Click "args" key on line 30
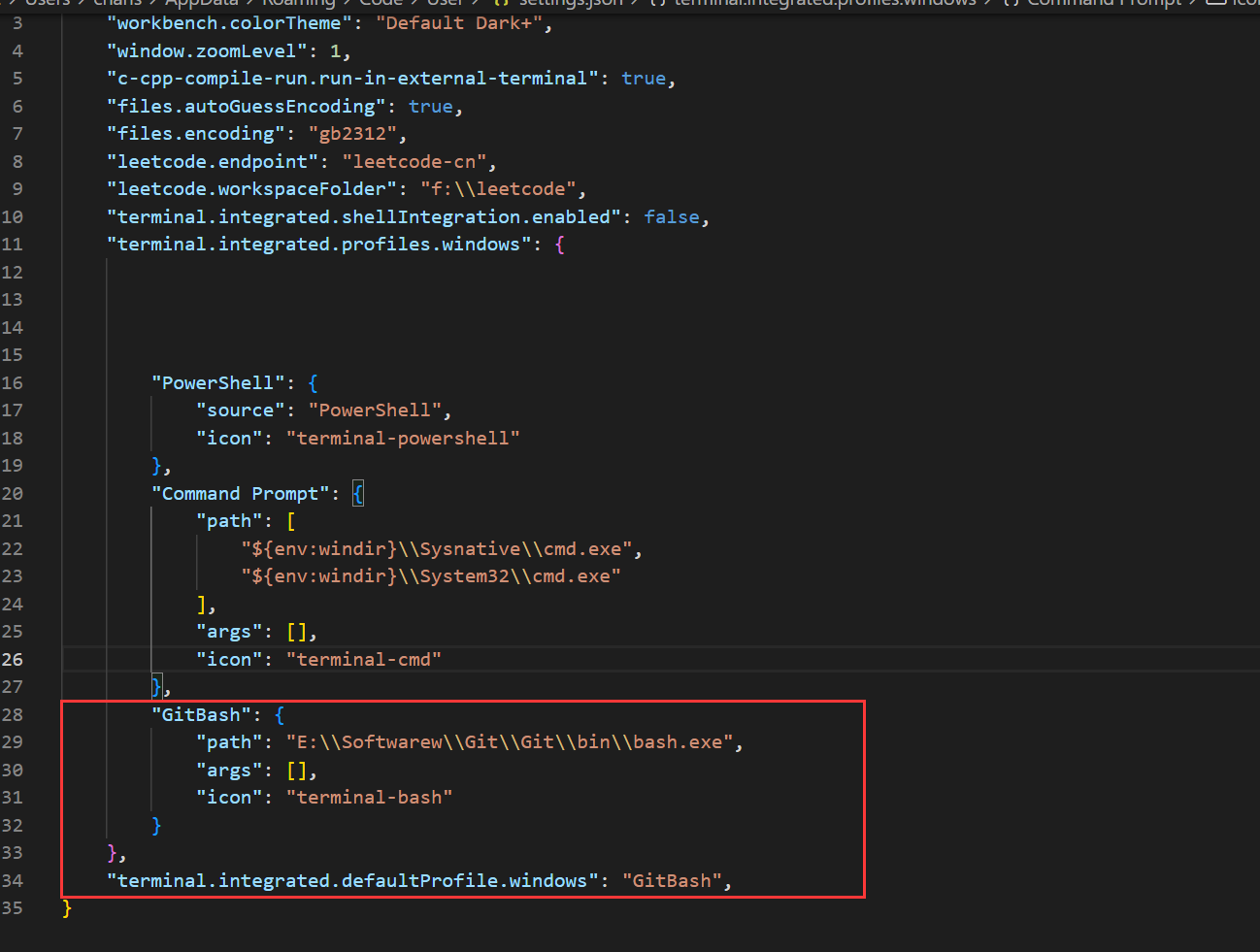This screenshot has width=1260, height=952. coord(229,771)
